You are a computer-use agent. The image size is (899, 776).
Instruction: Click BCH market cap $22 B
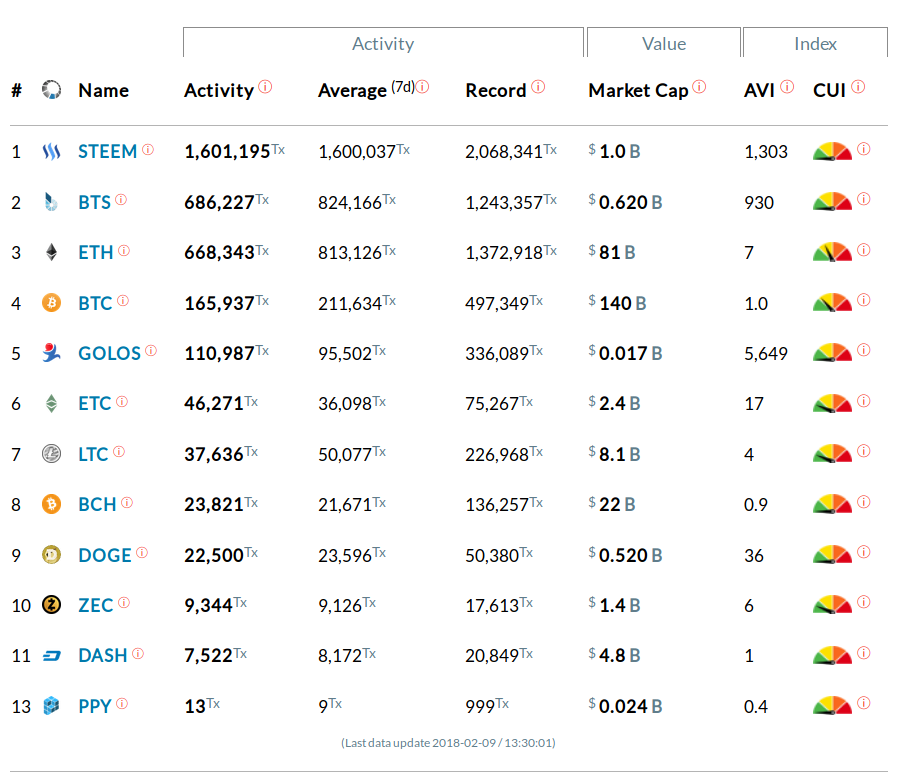612,504
